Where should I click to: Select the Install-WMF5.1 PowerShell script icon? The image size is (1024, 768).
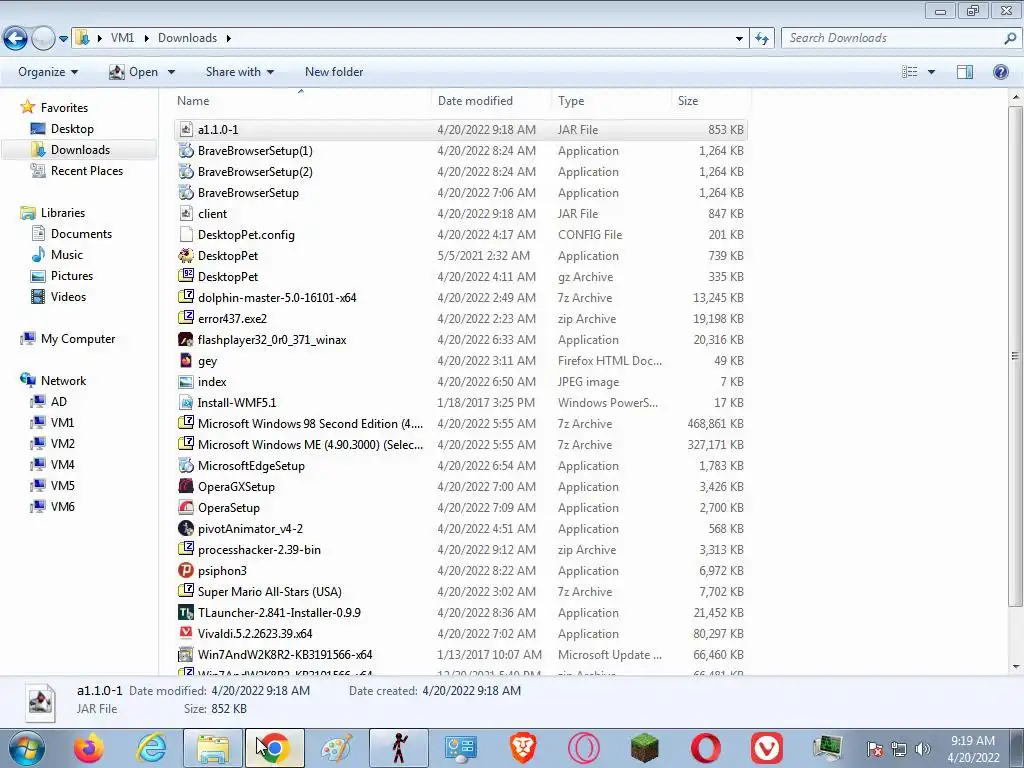(186, 402)
